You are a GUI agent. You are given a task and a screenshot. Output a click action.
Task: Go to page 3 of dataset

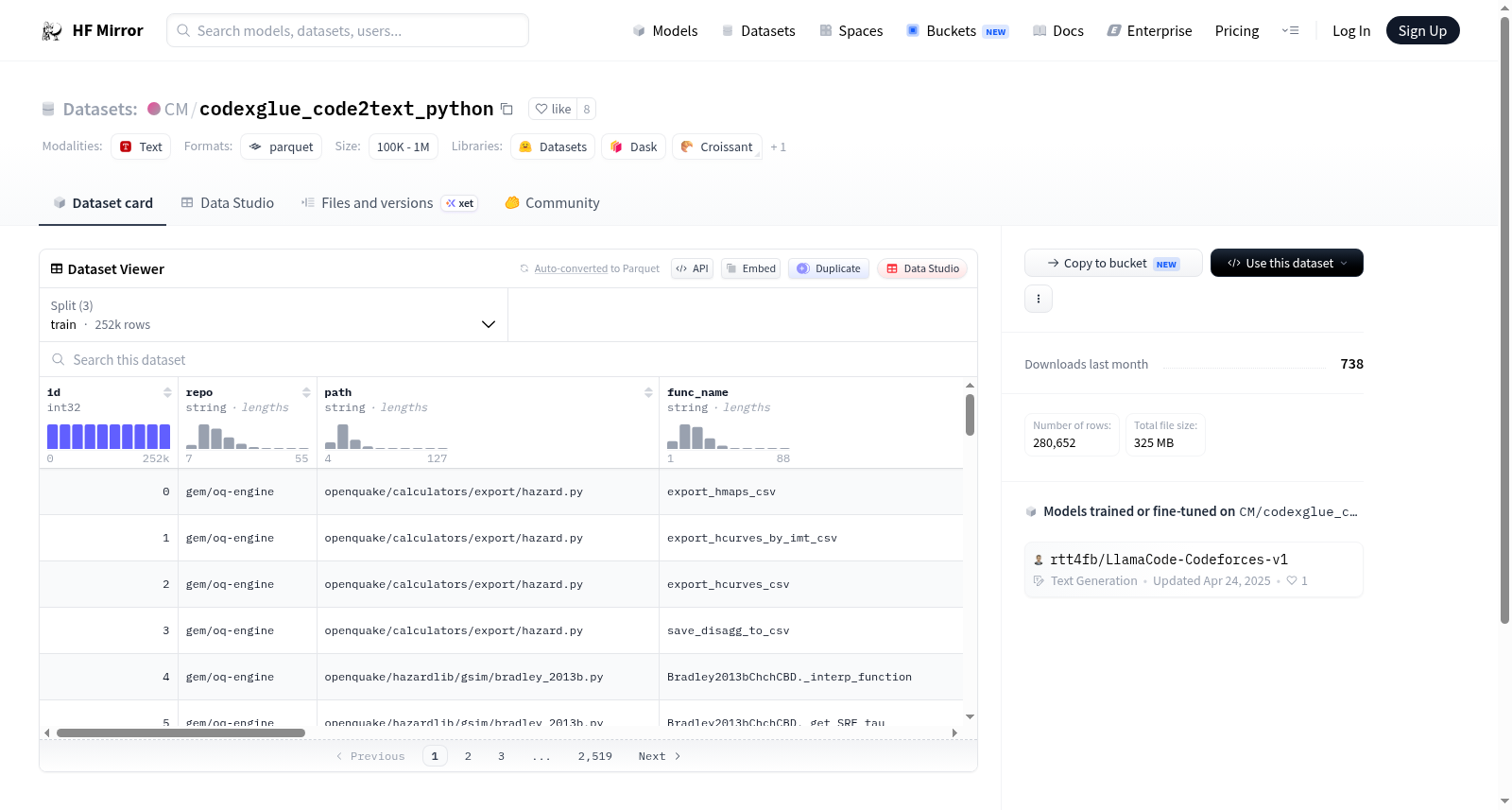pyautogui.click(x=501, y=756)
